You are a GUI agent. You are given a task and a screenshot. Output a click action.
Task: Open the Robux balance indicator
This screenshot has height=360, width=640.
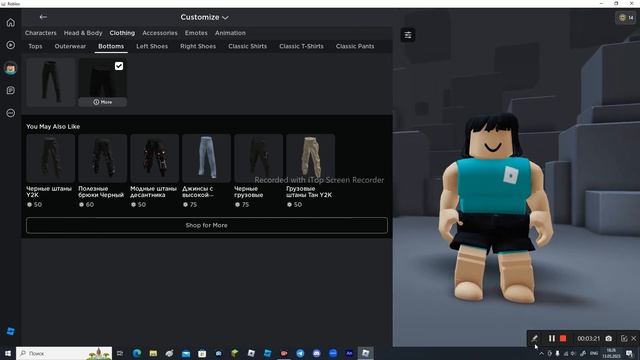click(625, 18)
